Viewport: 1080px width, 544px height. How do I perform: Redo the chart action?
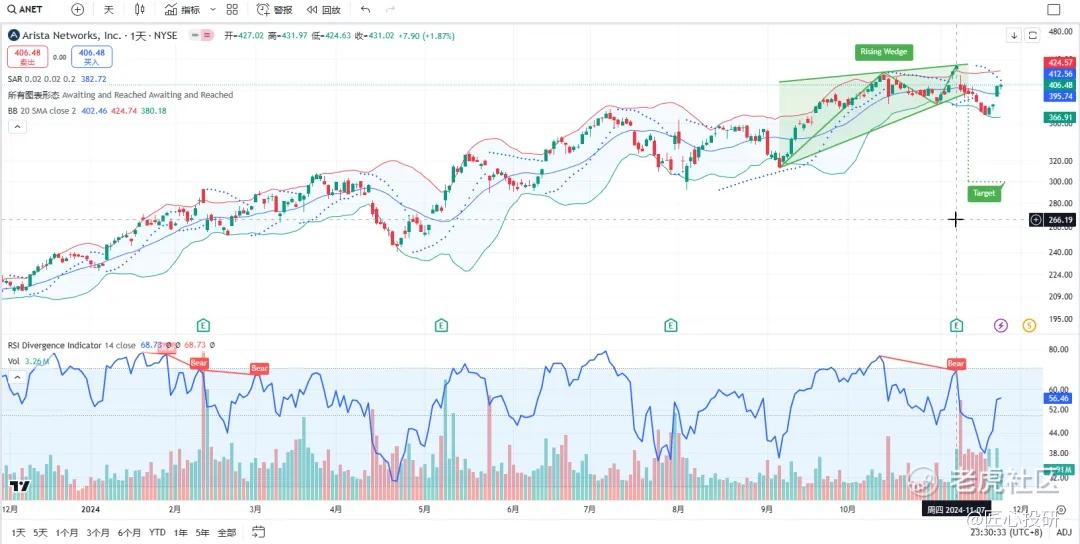pyautogui.click(x=391, y=10)
